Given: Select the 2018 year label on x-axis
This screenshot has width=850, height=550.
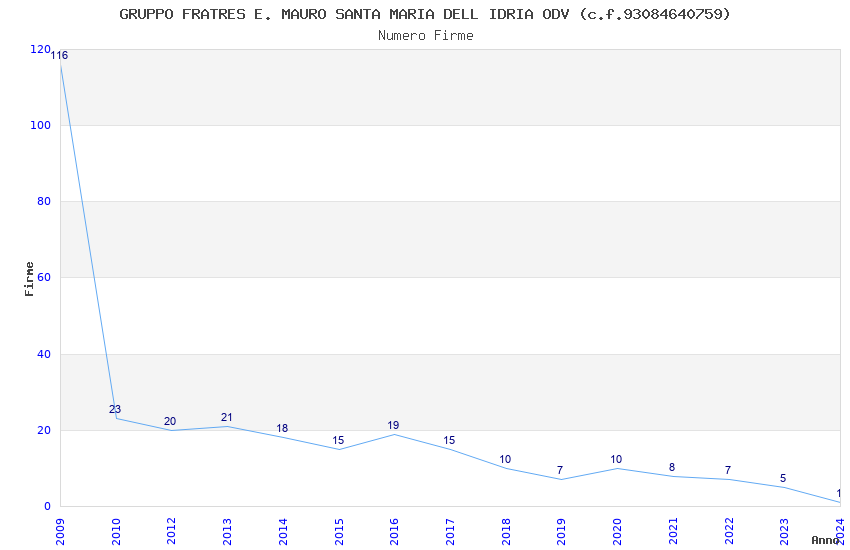Looking at the screenshot, I should click(x=506, y=532).
